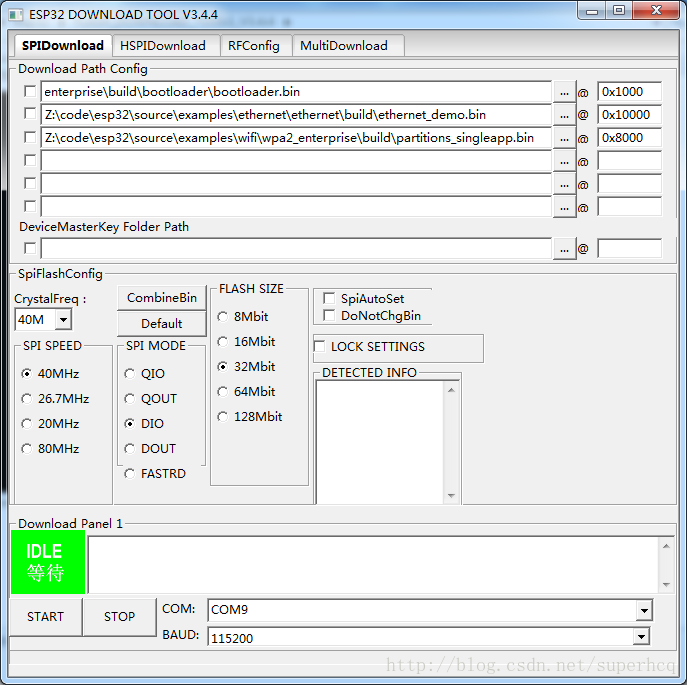Click Download Panel log scrollbar up arrow
Screen dimensions: 687x685
666,546
